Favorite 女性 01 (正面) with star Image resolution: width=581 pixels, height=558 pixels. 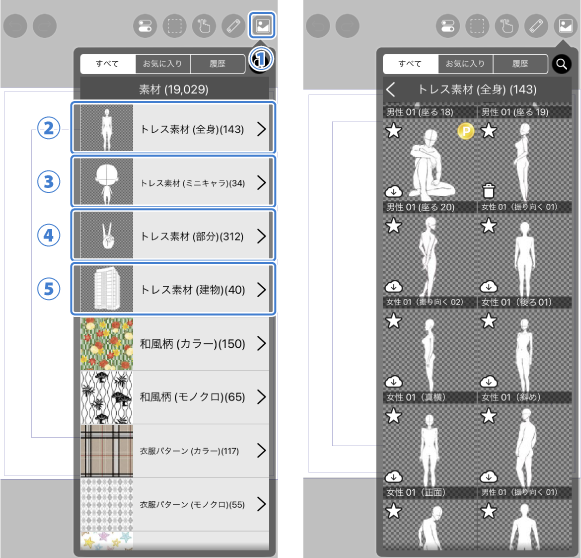[x=394, y=416]
